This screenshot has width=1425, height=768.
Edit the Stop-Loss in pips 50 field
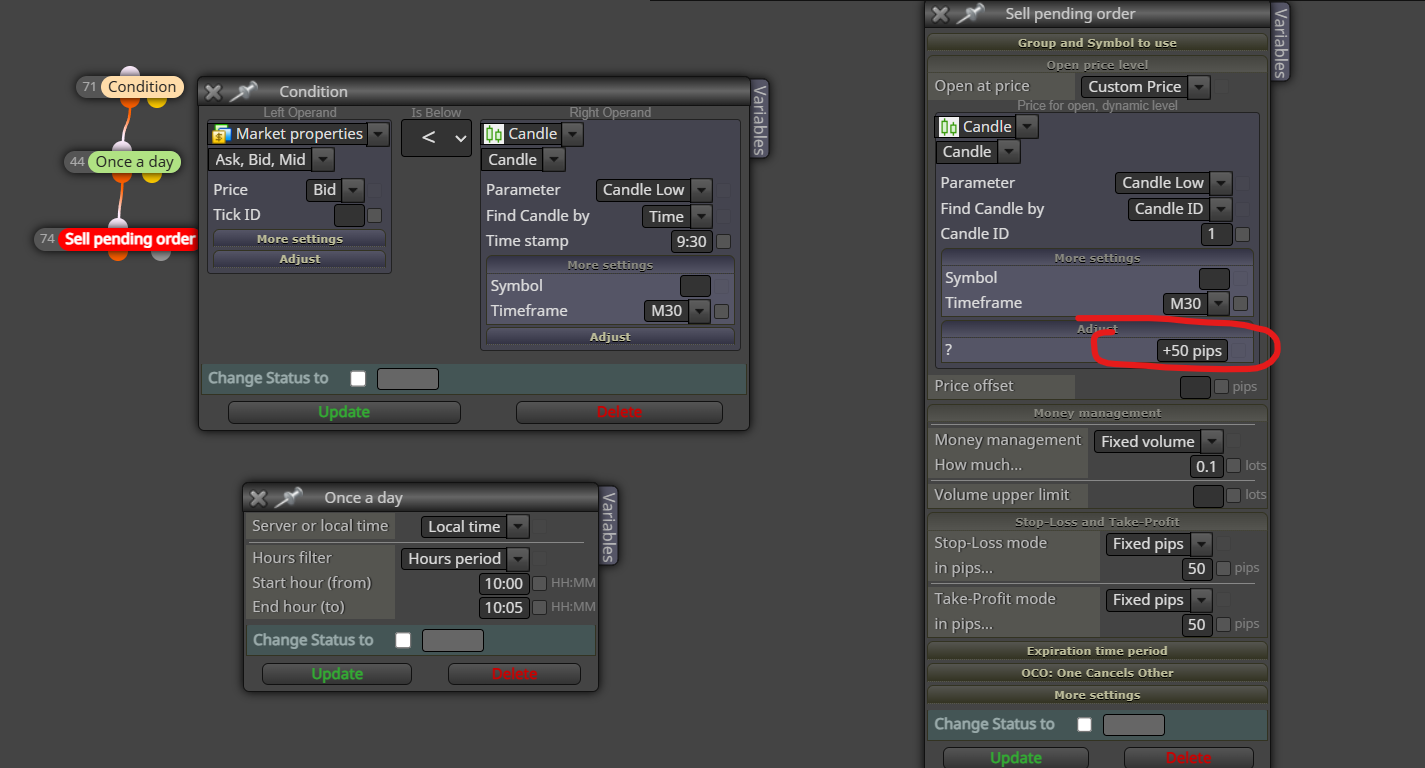point(1196,569)
